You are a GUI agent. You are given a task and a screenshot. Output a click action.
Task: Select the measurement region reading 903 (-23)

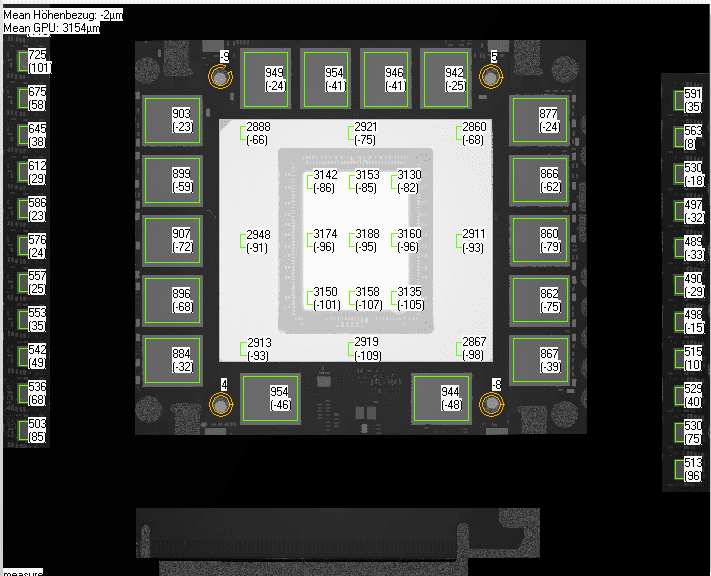(x=172, y=120)
